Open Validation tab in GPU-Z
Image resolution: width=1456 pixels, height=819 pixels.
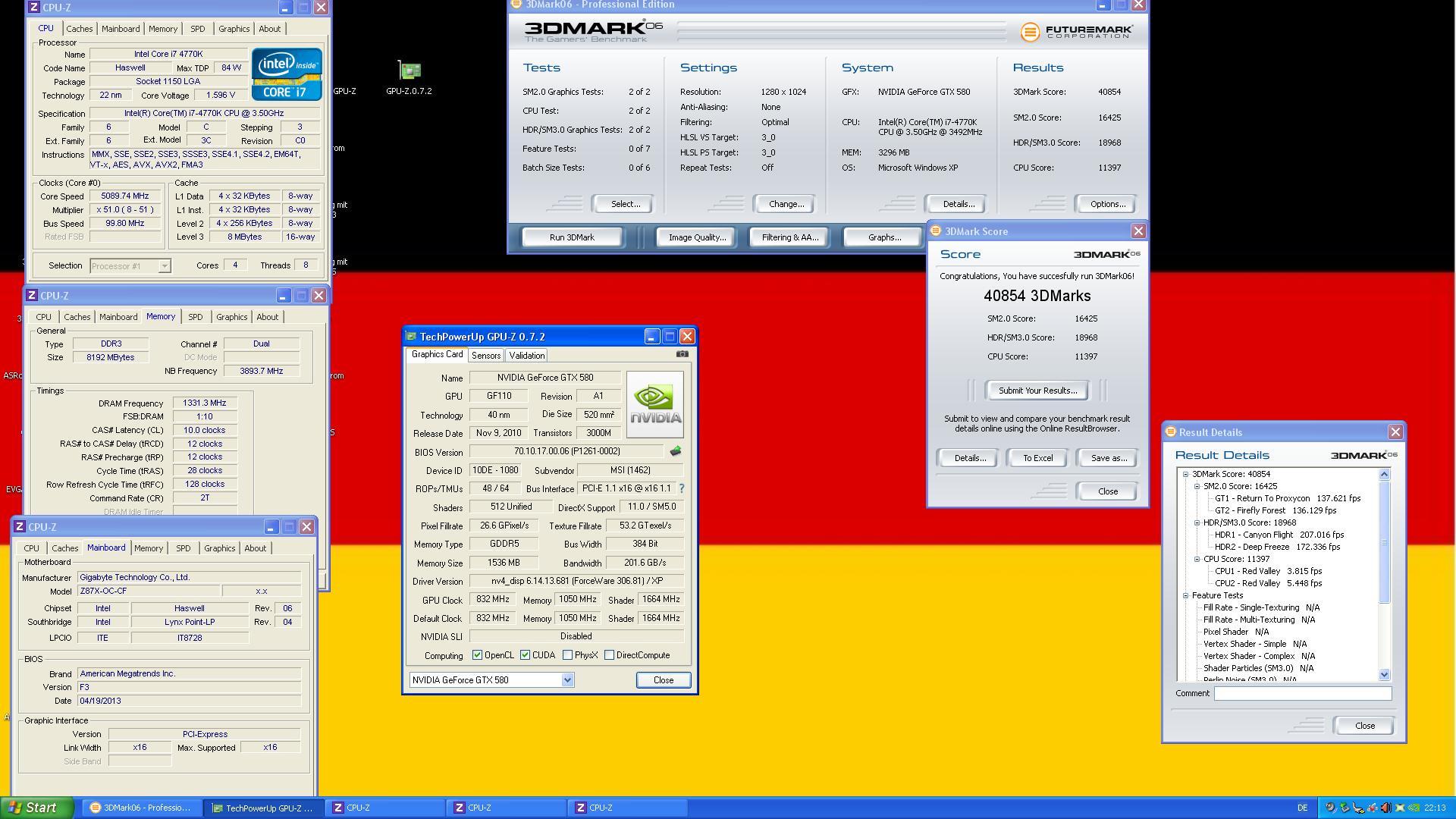coord(526,356)
